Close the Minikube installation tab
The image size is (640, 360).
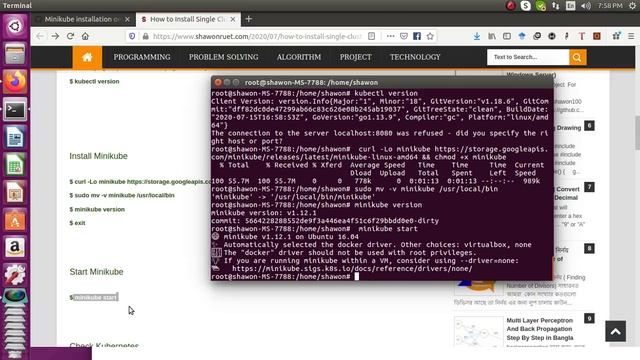coord(127,19)
